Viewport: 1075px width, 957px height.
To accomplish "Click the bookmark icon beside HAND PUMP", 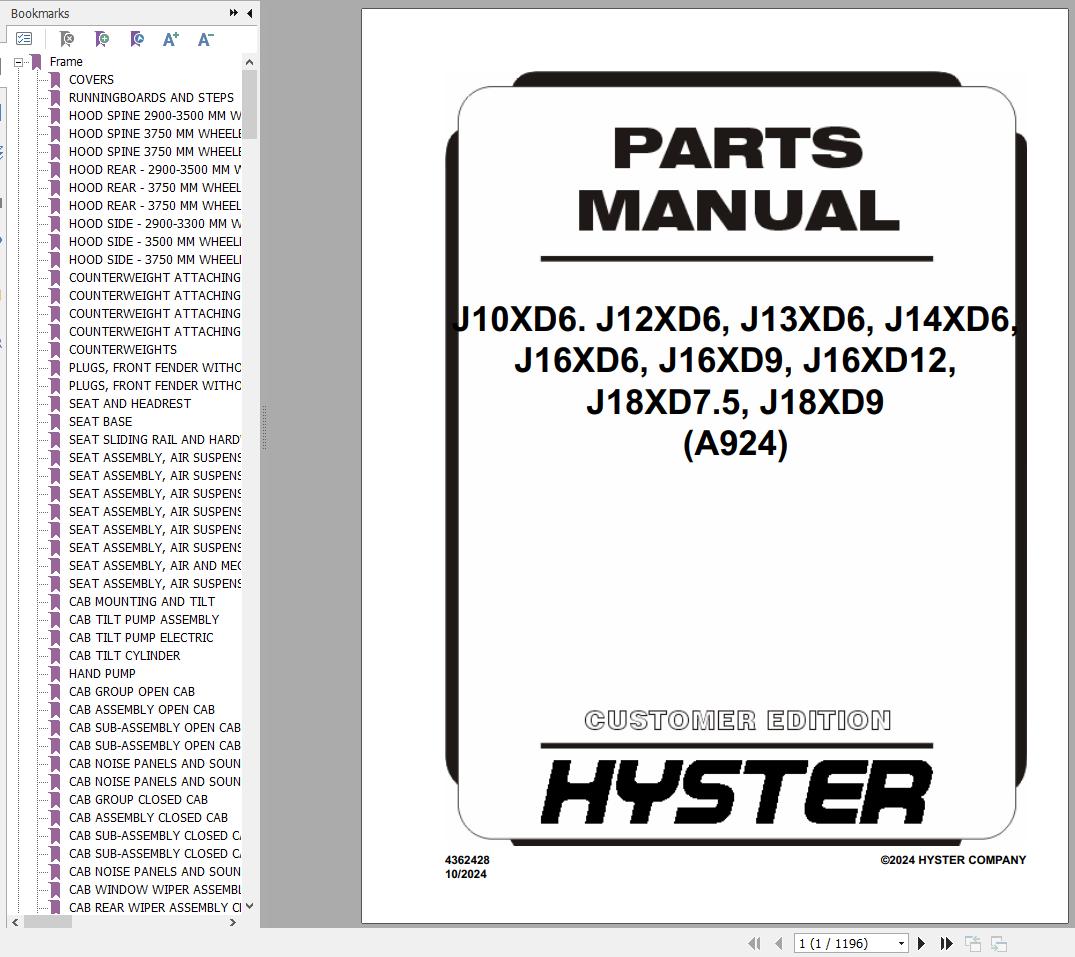I will (x=56, y=673).
